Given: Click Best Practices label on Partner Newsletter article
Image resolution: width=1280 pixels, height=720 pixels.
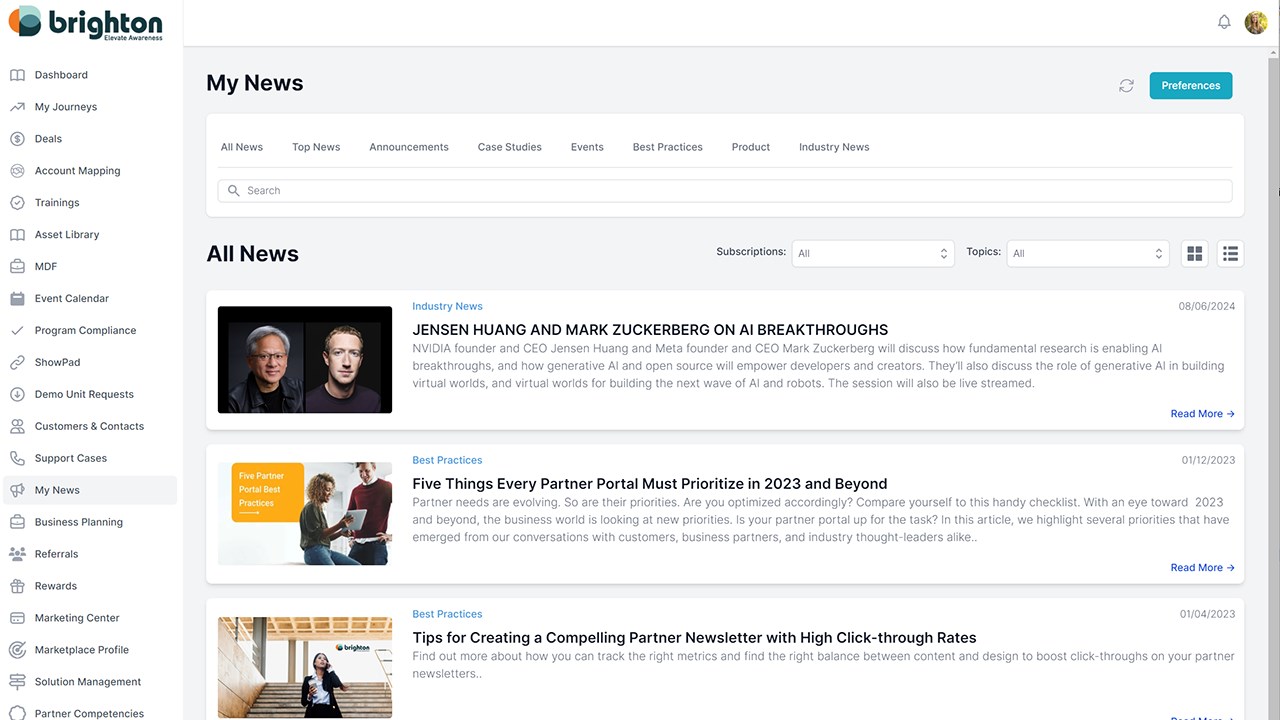Looking at the screenshot, I should coord(447,615).
